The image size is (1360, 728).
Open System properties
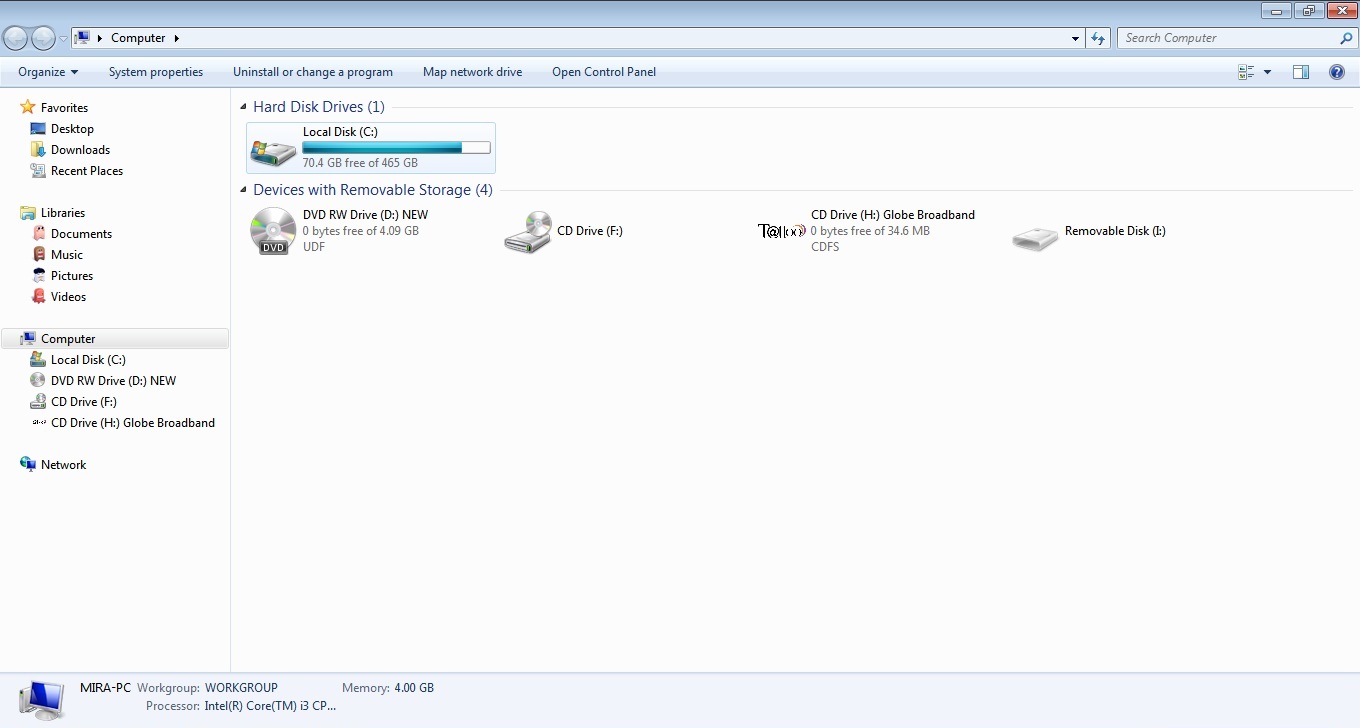[x=156, y=72]
